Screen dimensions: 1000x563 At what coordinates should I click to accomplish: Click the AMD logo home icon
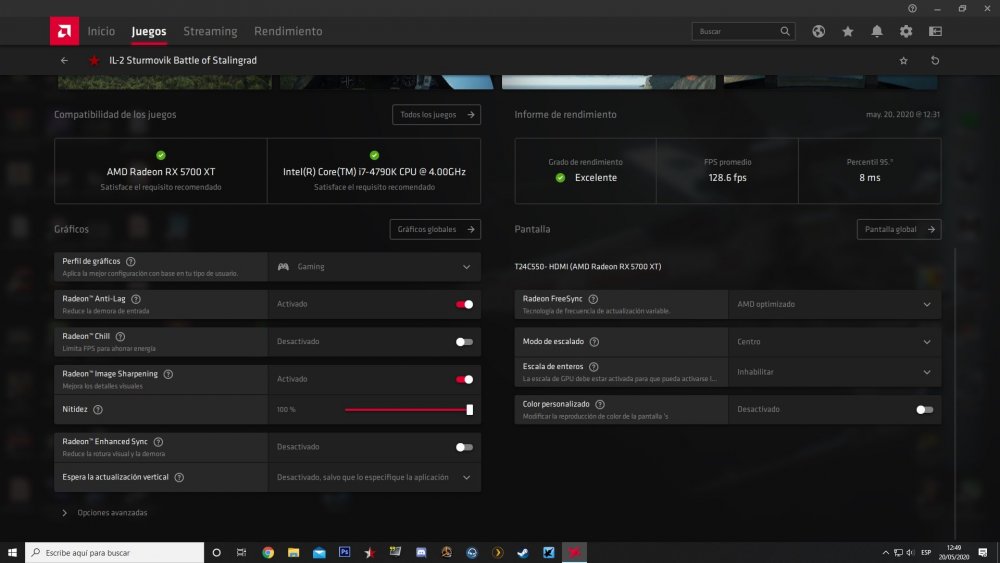[x=64, y=31]
